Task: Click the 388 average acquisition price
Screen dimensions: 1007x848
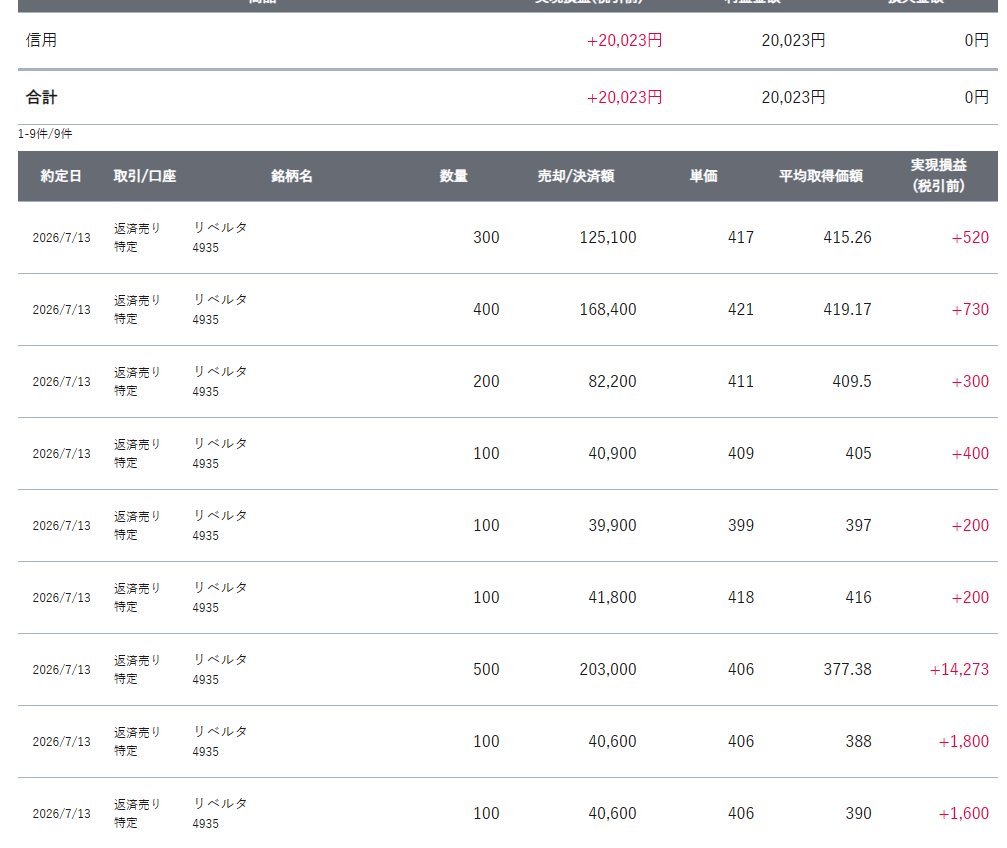Action: 858,741
